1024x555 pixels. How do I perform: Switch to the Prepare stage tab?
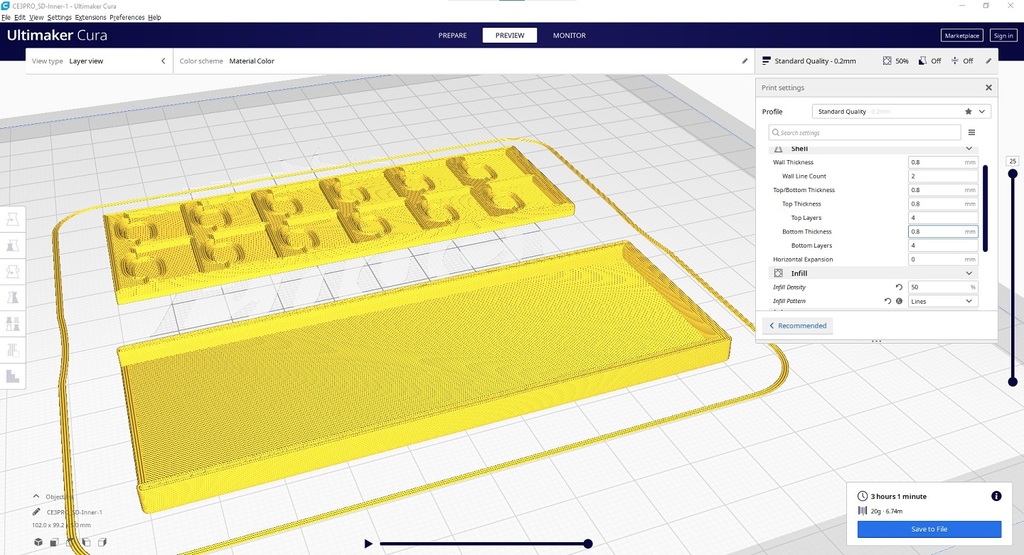(452, 35)
